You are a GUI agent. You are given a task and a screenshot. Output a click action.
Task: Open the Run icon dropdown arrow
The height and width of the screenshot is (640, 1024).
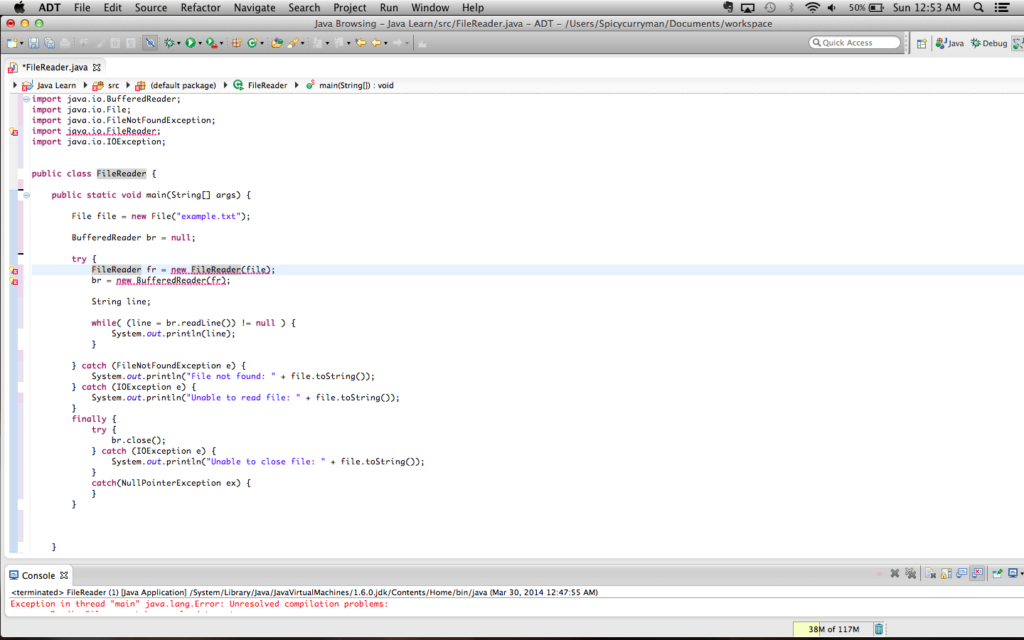[200, 43]
